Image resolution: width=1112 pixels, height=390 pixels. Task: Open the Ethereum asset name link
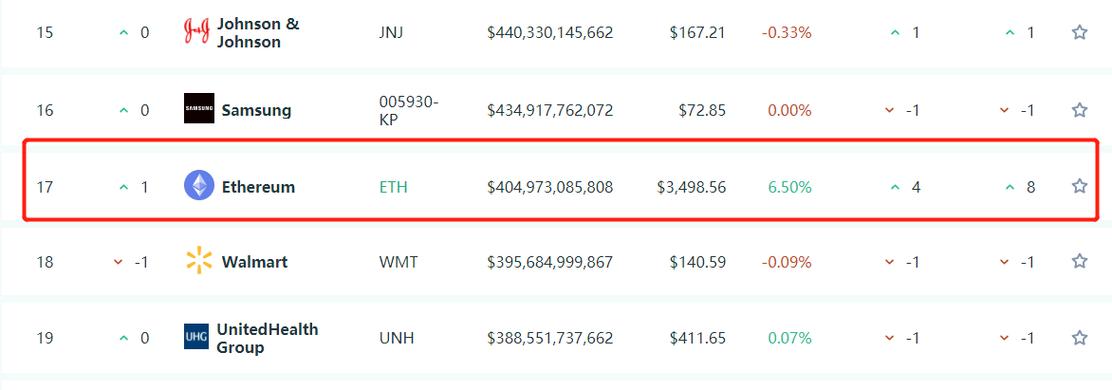(258, 187)
